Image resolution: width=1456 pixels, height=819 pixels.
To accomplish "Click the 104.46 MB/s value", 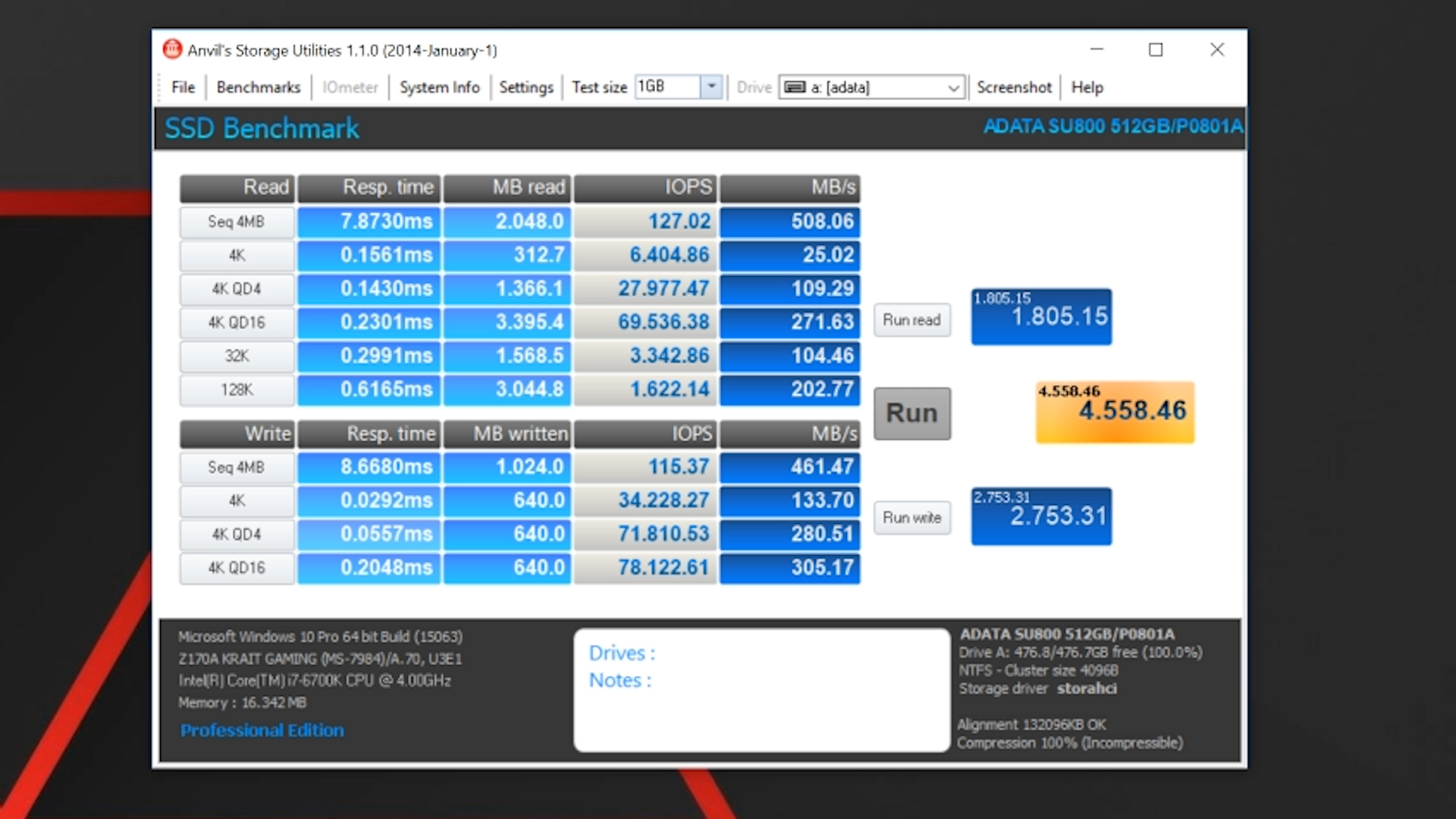I will coord(790,356).
